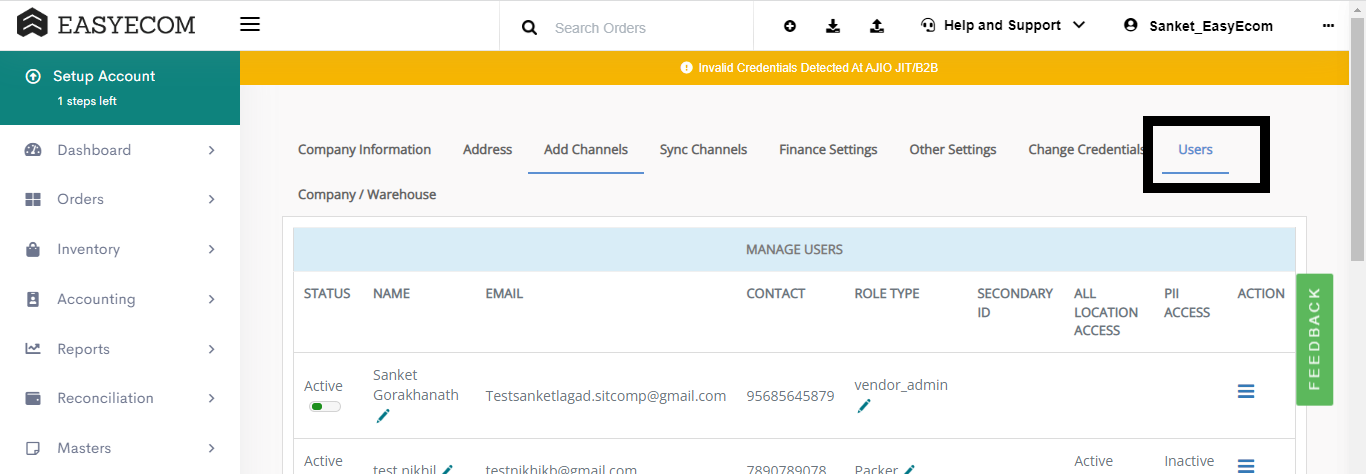1366x474 pixels.
Task: Click email Testsanketlagad.sitcomp@gmail.com
Action: pos(606,396)
